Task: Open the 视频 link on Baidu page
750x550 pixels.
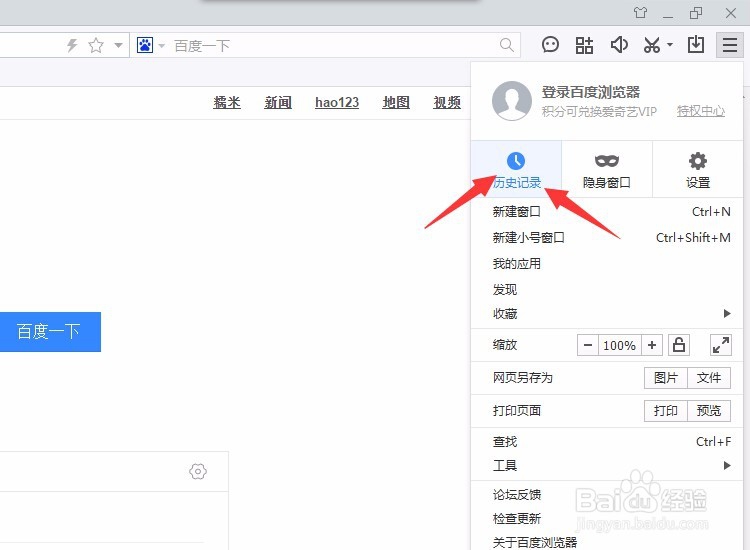Action: (x=447, y=102)
